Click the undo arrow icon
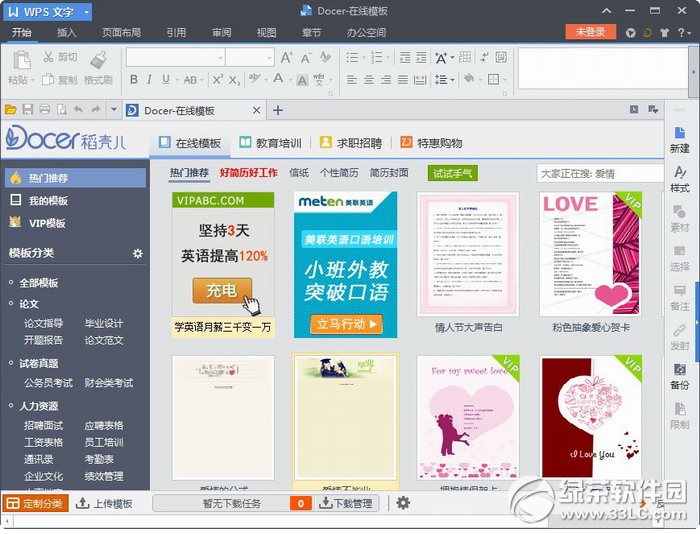Screen dimensions: 700x534 click(79, 109)
